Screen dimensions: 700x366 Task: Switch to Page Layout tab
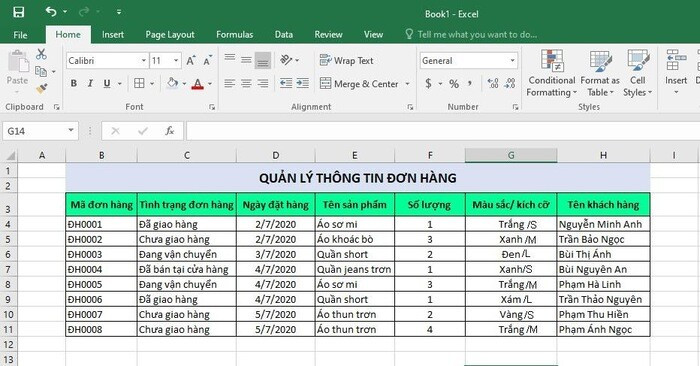170,34
